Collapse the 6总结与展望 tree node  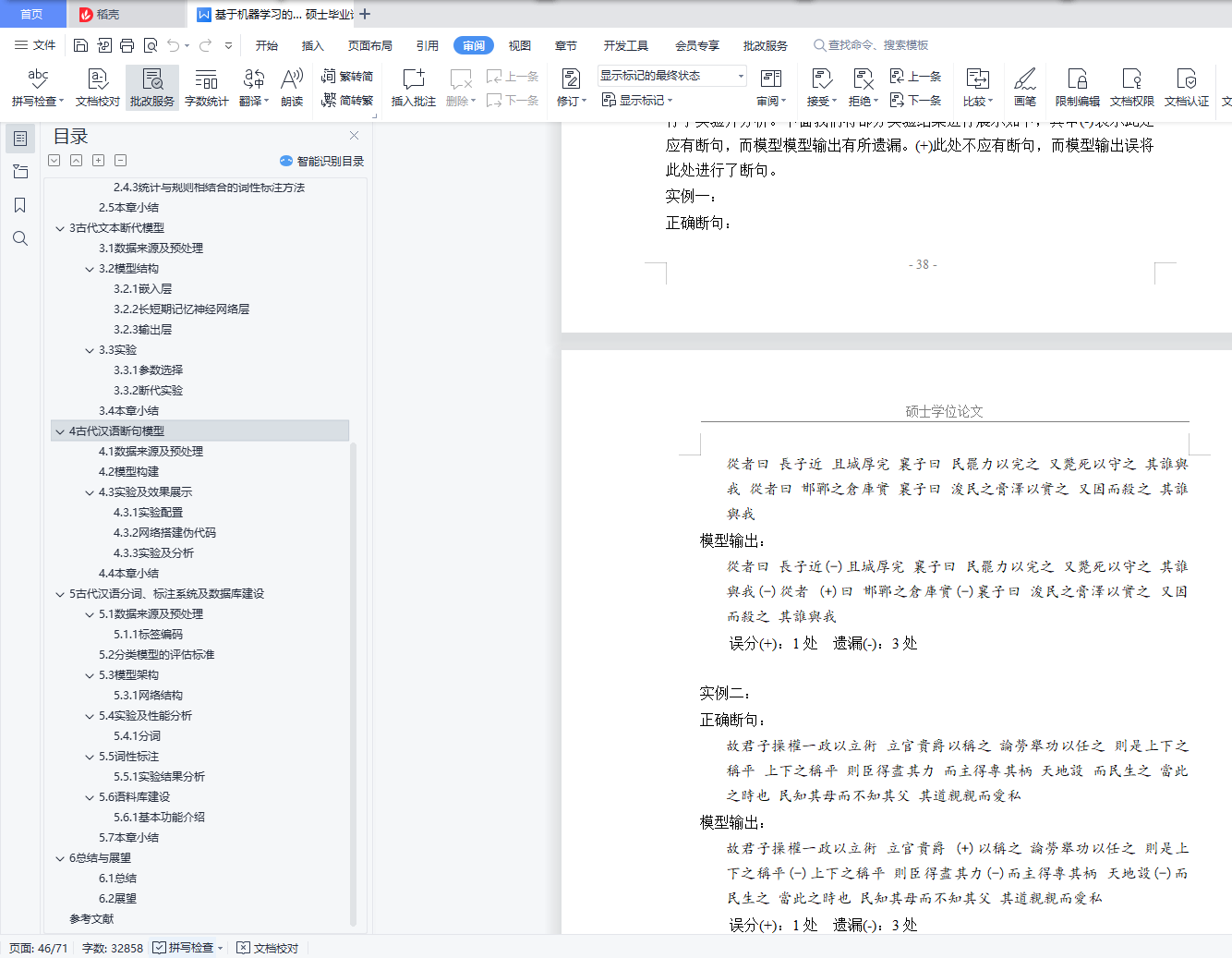coord(60,858)
